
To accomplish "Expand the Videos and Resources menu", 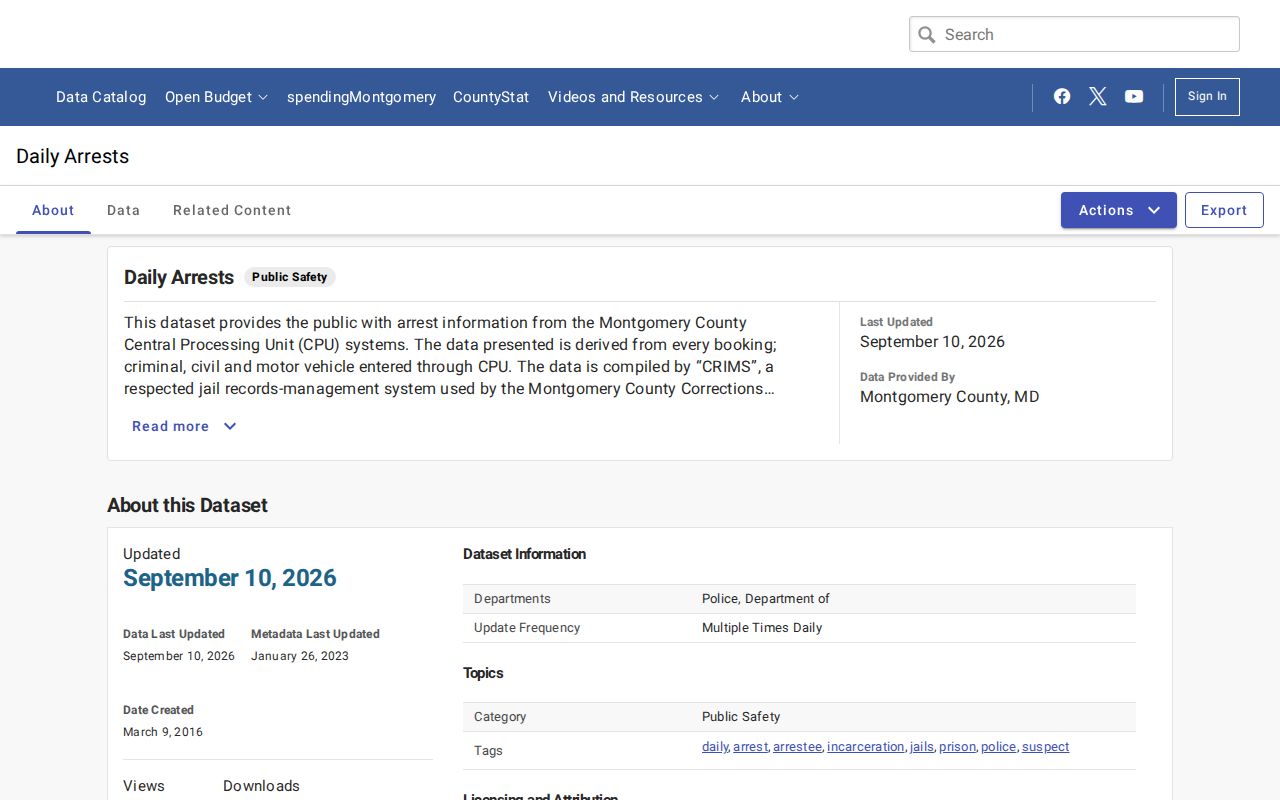I will tap(633, 97).
